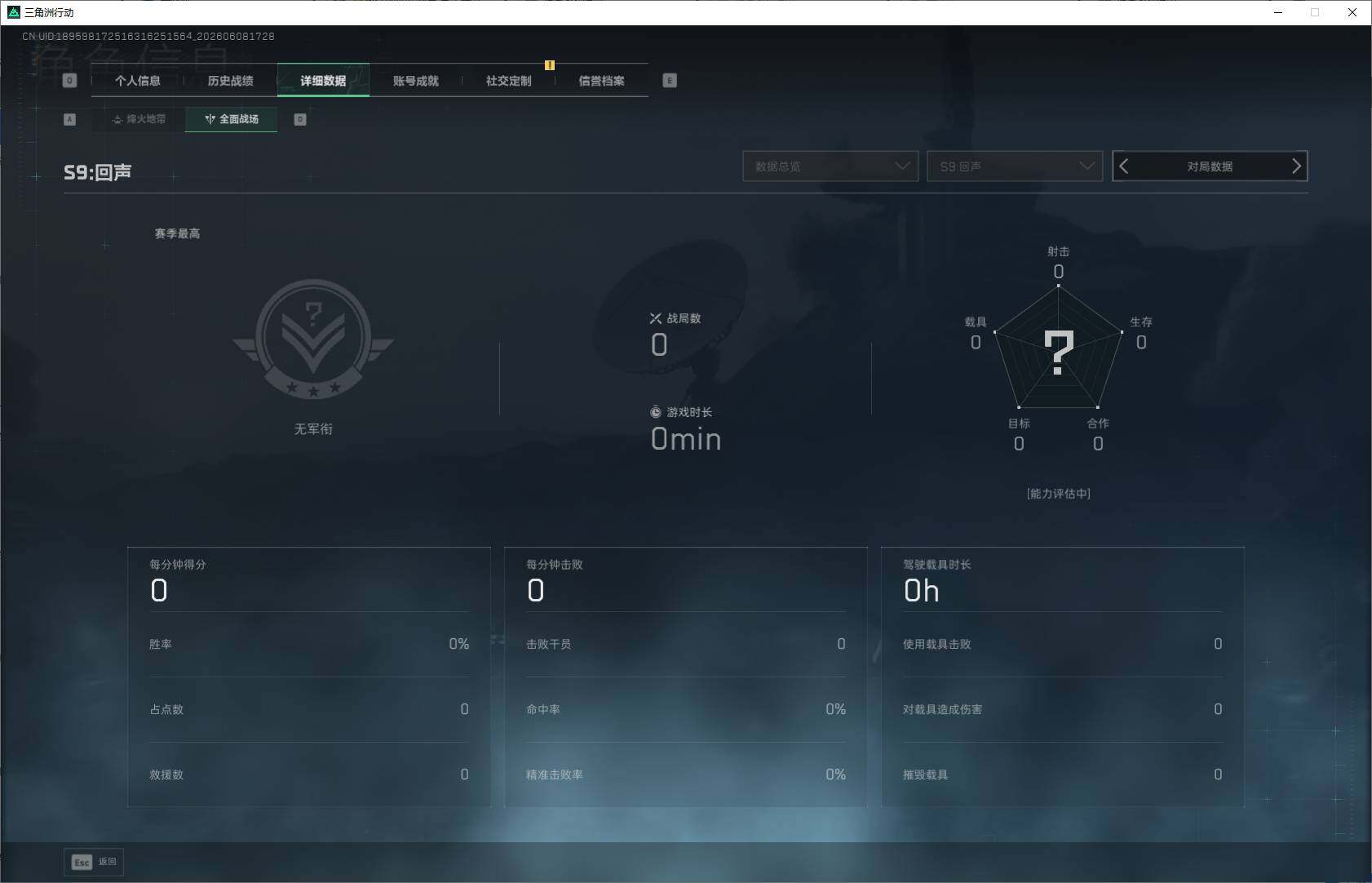Open the 个人信息 tab
The width and height of the screenshot is (1372, 883).
pyautogui.click(x=138, y=81)
